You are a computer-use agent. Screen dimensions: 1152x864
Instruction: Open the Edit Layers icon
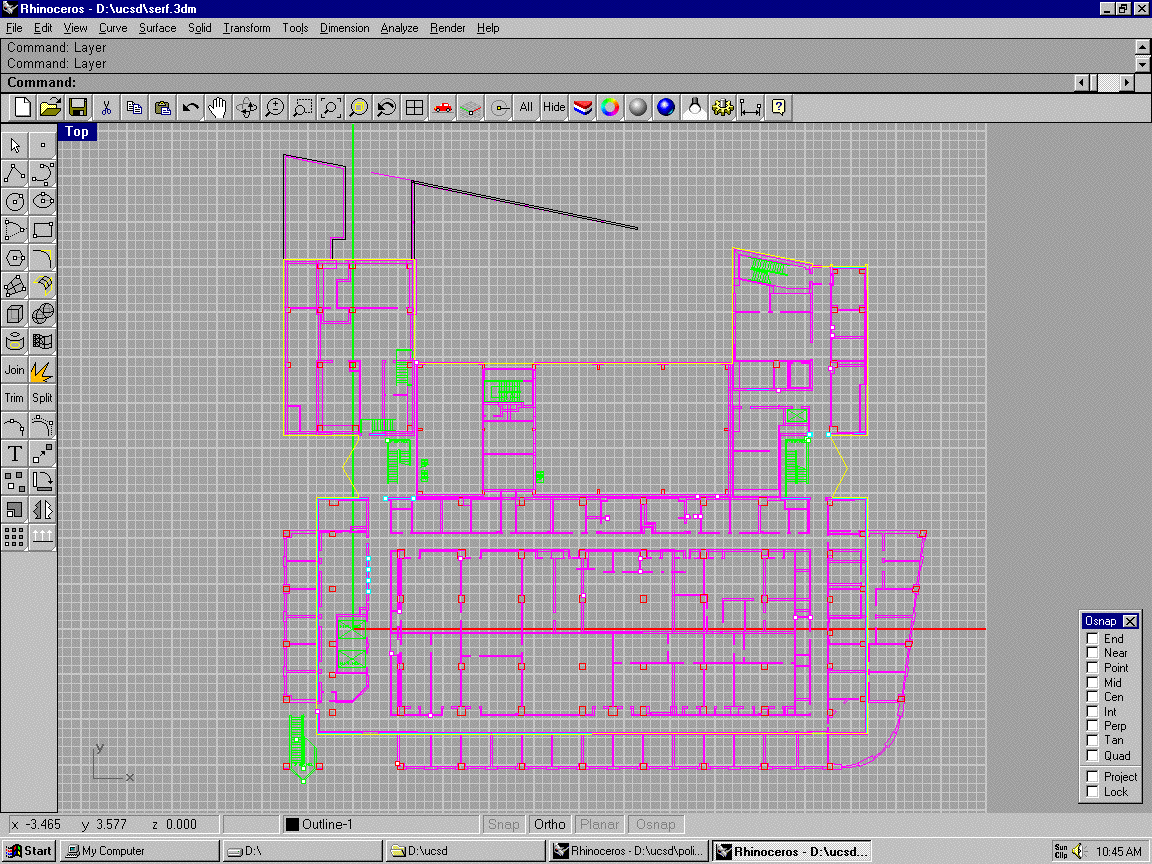[x=582, y=107]
